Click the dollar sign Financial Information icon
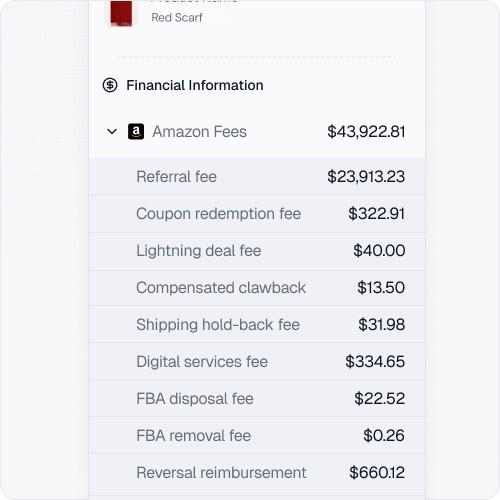 [110, 85]
